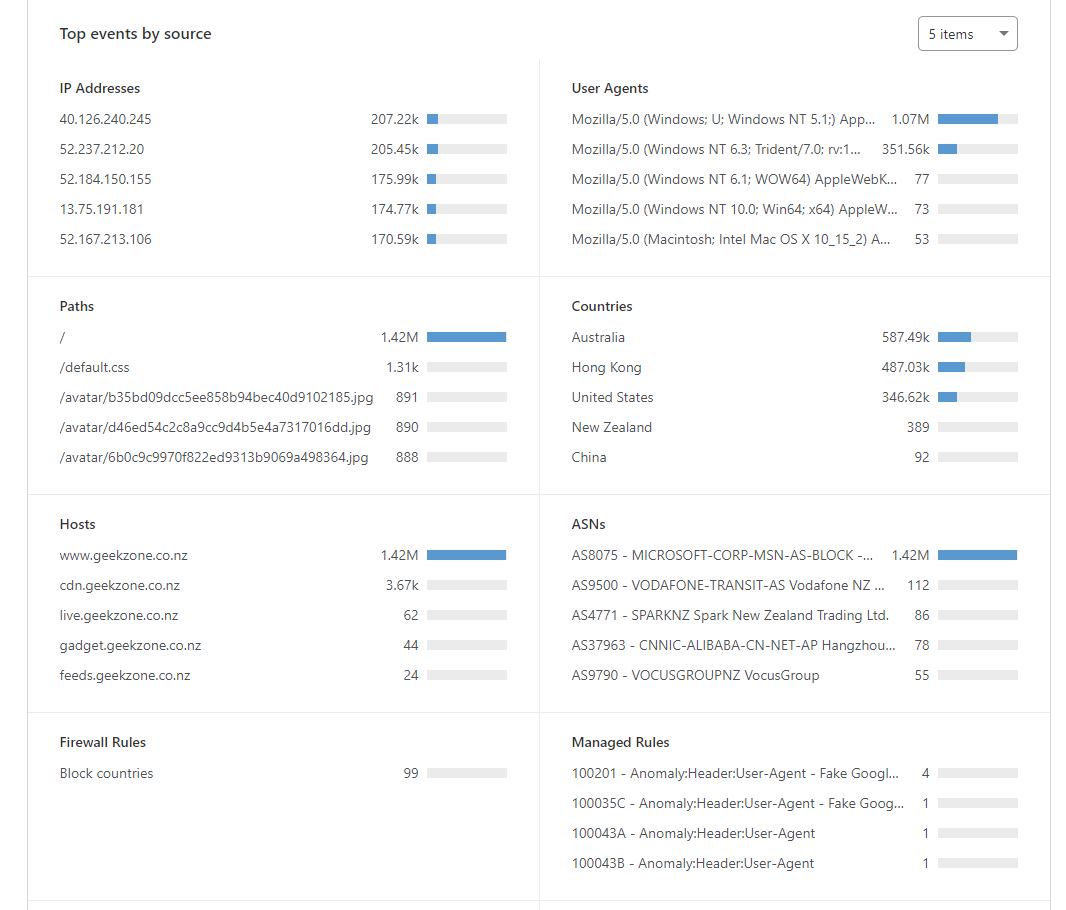Click AS8075 Microsoft ASN entry
Viewport: 1066px width, 910px height.
pyautogui.click(x=722, y=555)
